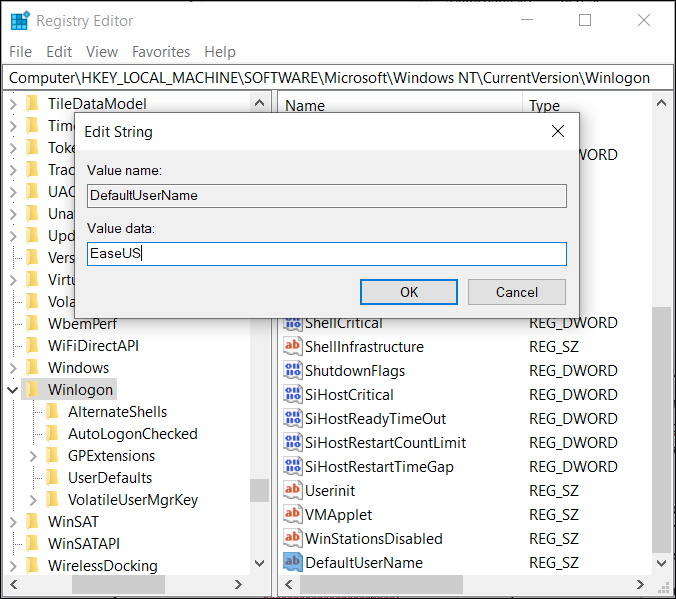
Task: Expand the GPExtensions subkey
Action: click(x=33, y=456)
